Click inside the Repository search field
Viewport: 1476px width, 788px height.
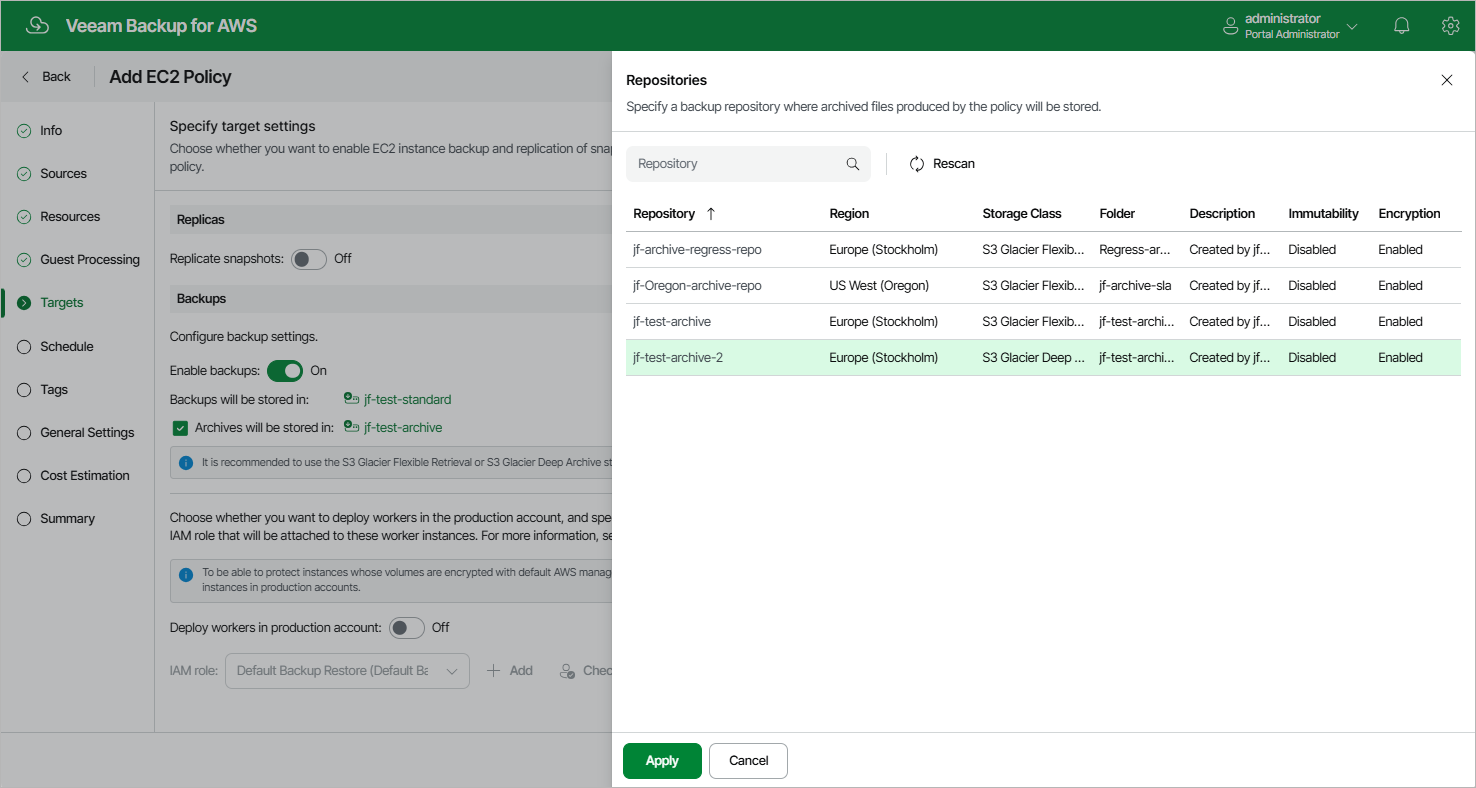pyautogui.click(x=748, y=164)
